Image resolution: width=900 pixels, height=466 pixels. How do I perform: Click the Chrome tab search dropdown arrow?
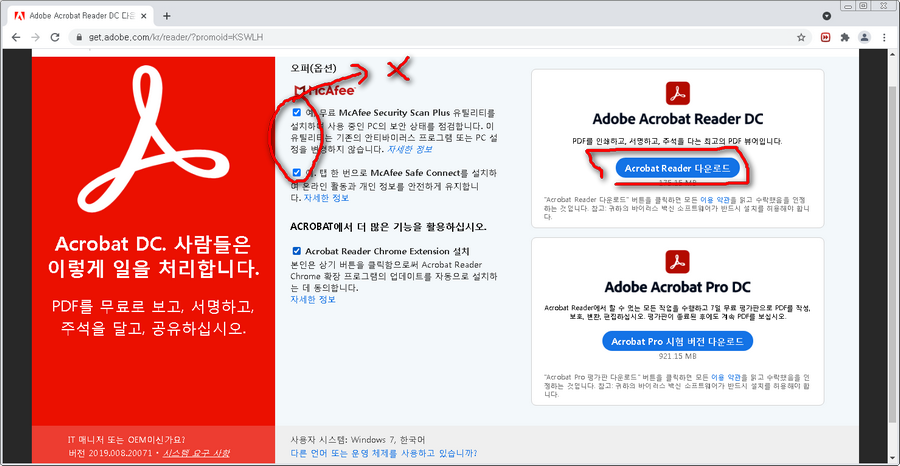point(827,15)
